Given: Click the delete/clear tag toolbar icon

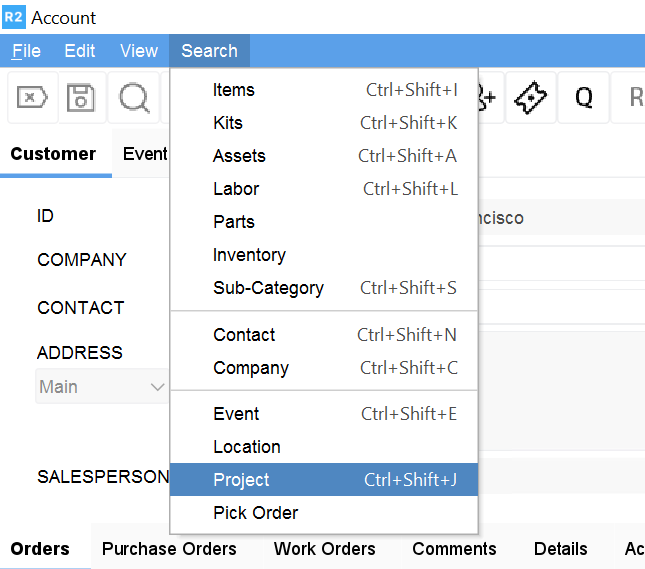Looking at the screenshot, I should click(x=32, y=97).
